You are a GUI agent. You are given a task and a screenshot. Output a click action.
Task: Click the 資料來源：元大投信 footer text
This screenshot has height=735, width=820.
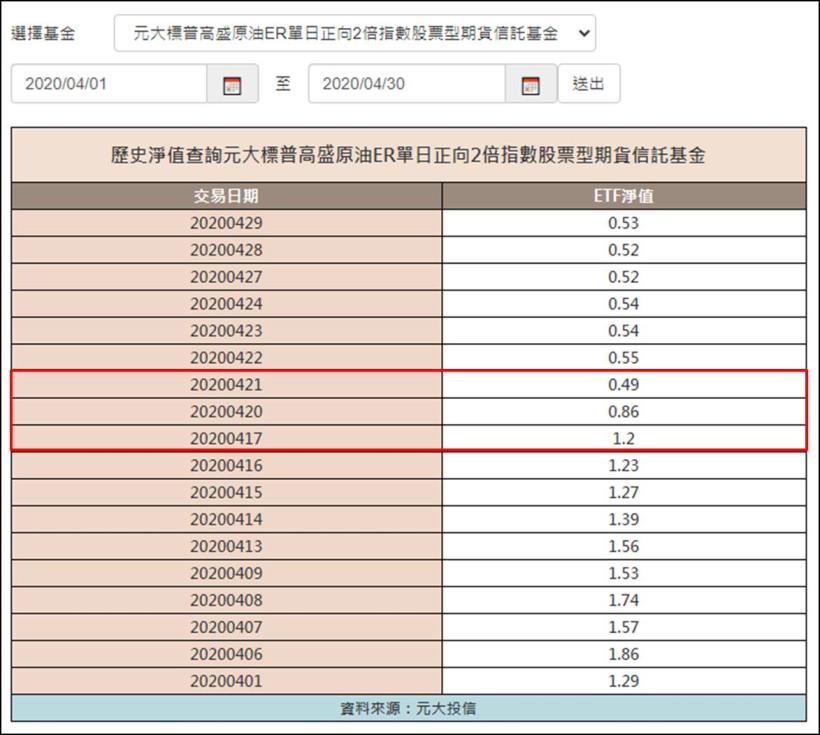[408, 709]
